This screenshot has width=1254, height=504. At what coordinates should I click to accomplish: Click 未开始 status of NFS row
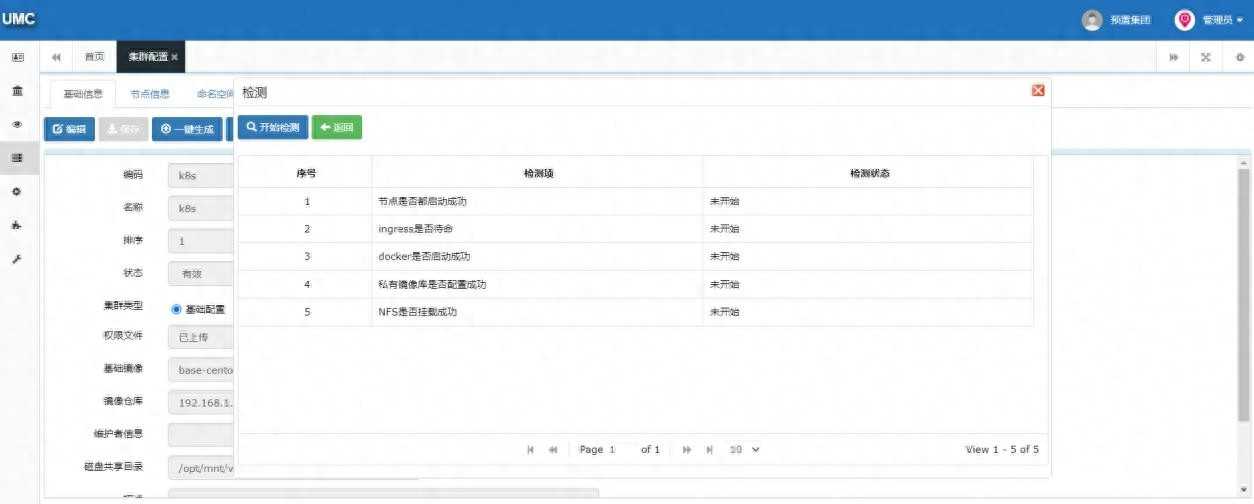tap(724, 312)
